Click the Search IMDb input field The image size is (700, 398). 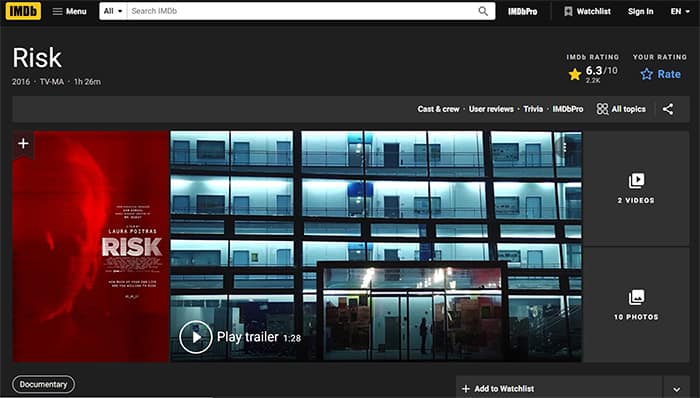pyautogui.click(x=302, y=11)
